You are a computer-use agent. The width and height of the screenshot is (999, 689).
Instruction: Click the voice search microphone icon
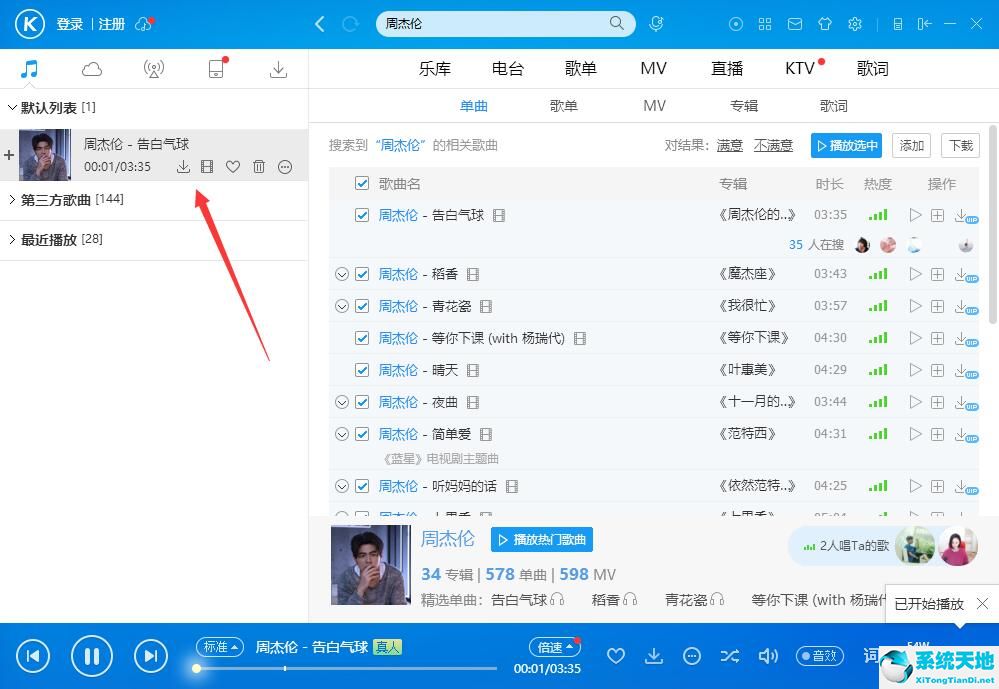tap(656, 24)
